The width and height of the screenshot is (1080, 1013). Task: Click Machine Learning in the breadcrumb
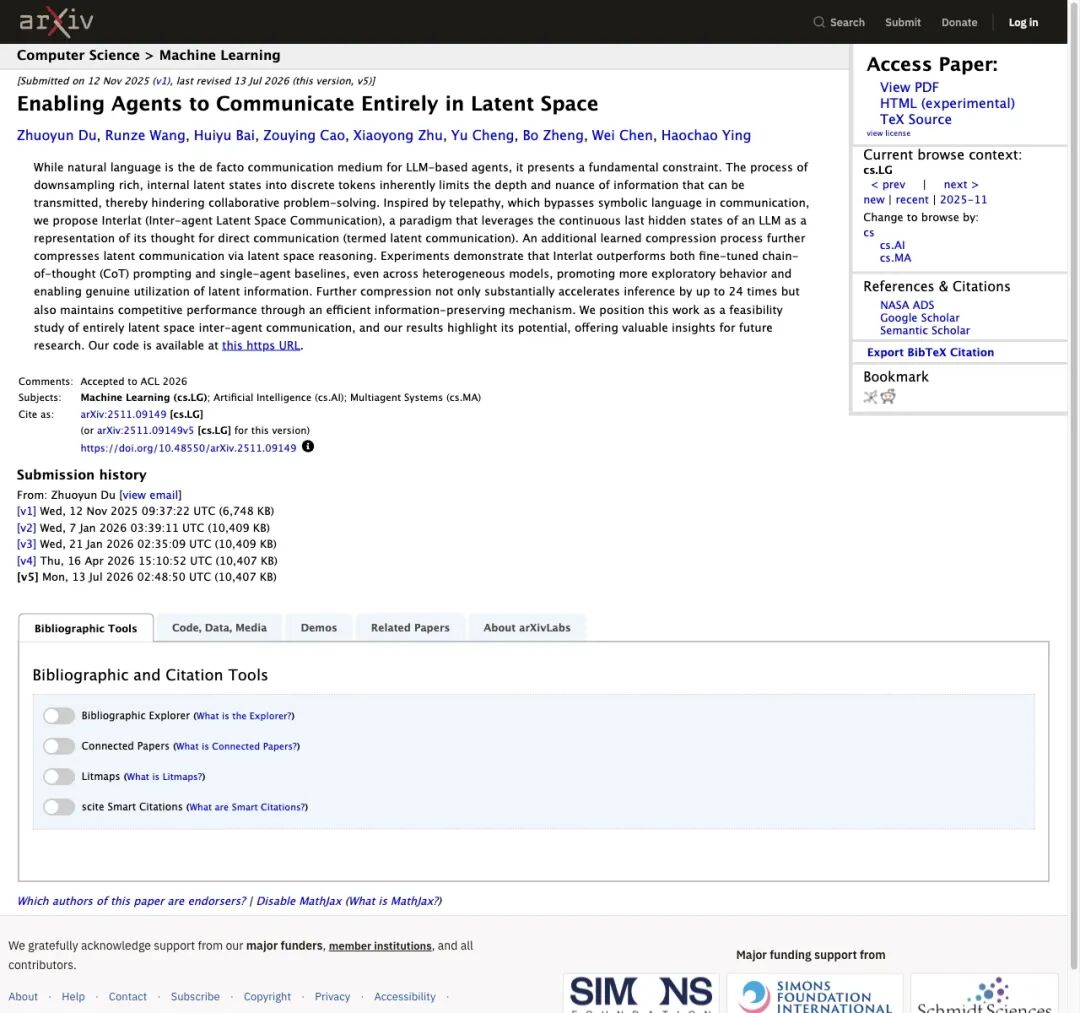(220, 55)
